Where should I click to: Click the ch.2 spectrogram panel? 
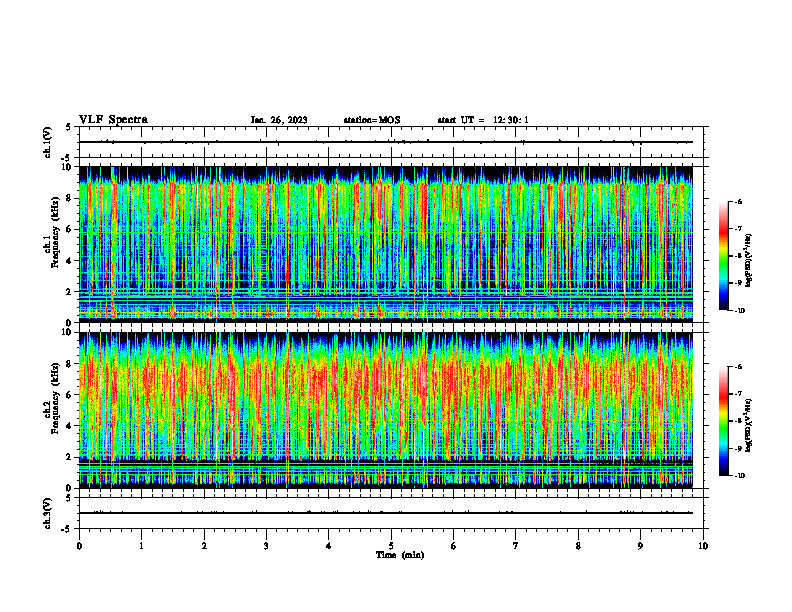point(386,410)
